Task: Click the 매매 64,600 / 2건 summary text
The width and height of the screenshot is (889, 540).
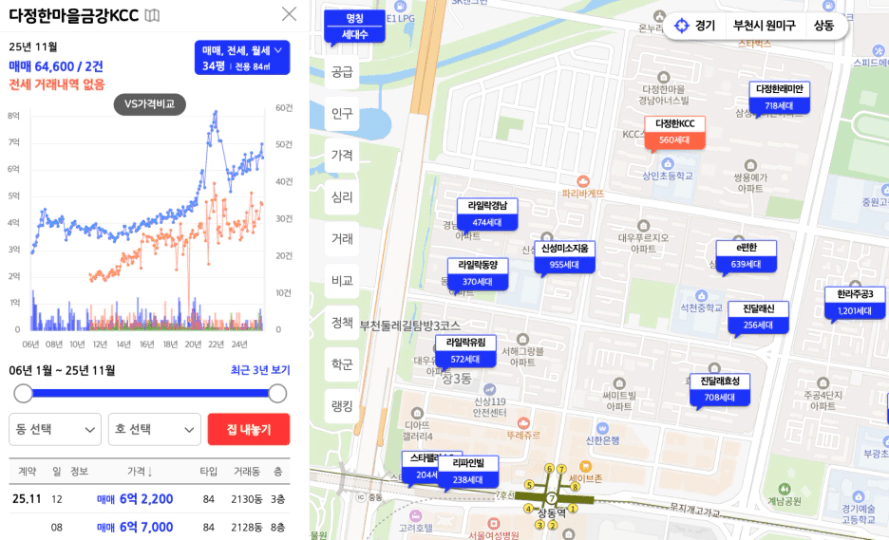Action: click(56, 66)
